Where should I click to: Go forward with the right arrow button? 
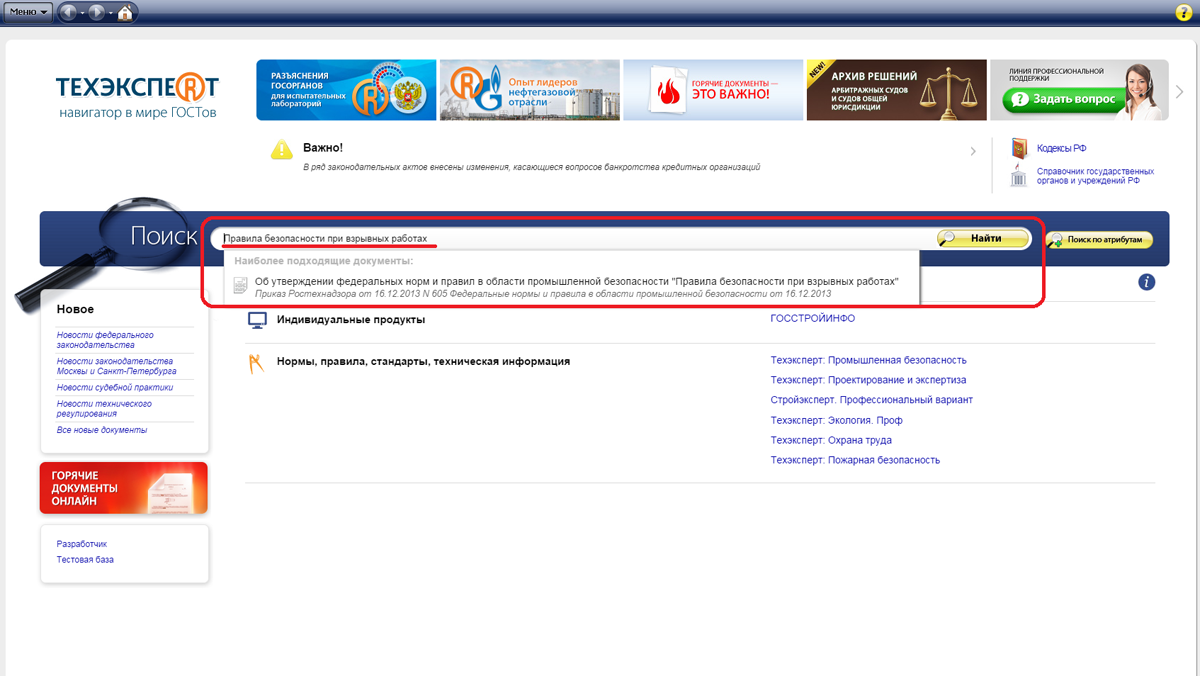(x=97, y=13)
